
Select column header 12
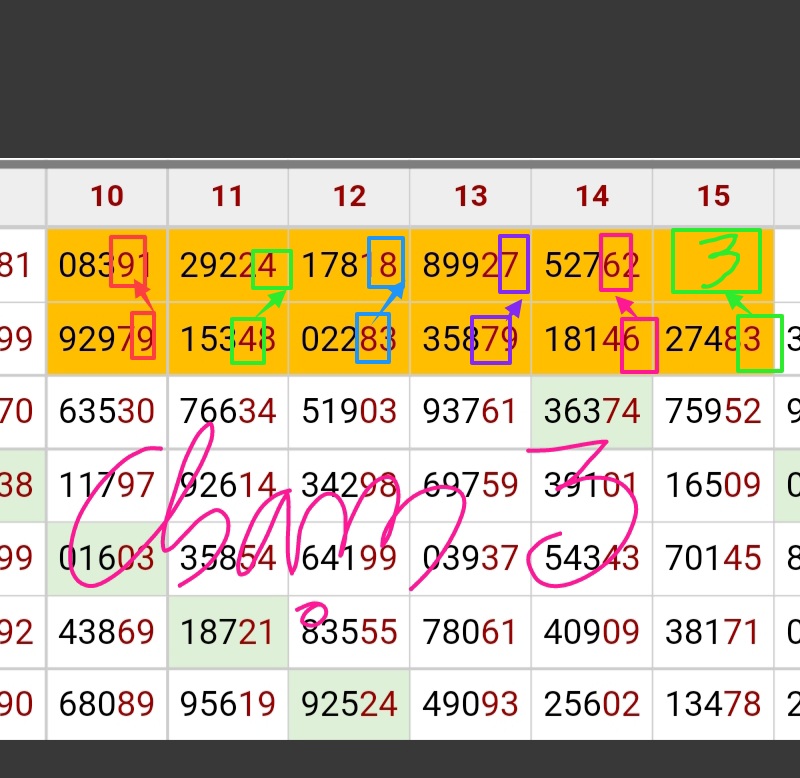pyautogui.click(x=349, y=196)
